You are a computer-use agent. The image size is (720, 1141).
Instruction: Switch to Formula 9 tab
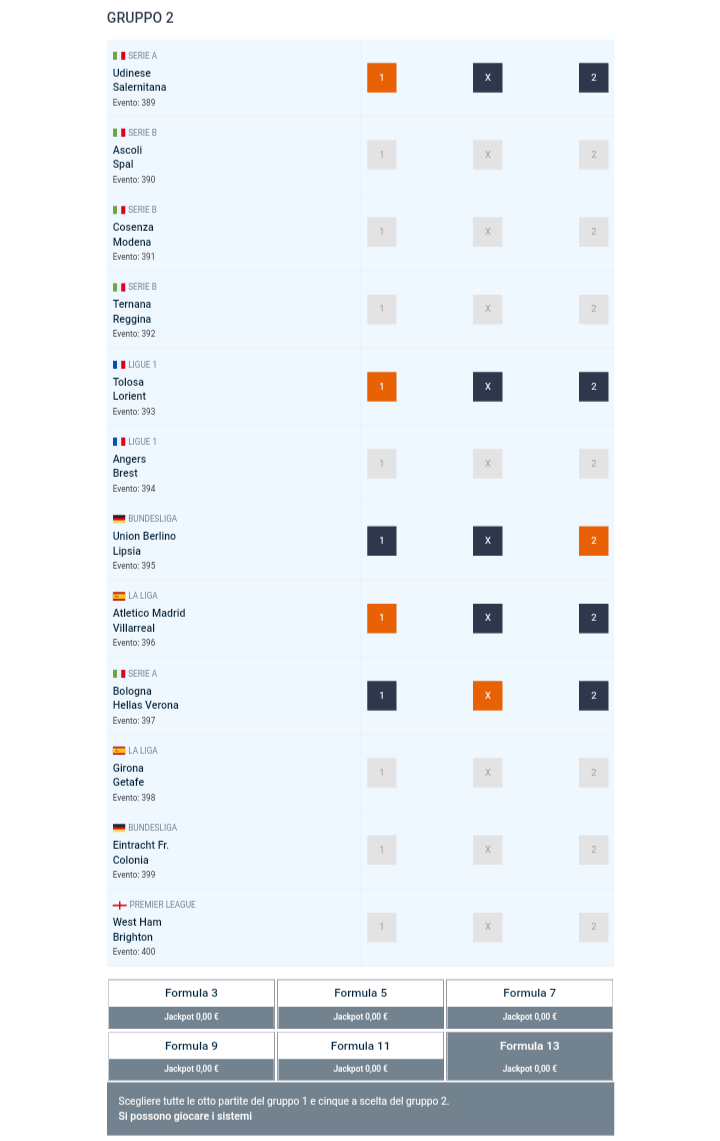[191, 1046]
